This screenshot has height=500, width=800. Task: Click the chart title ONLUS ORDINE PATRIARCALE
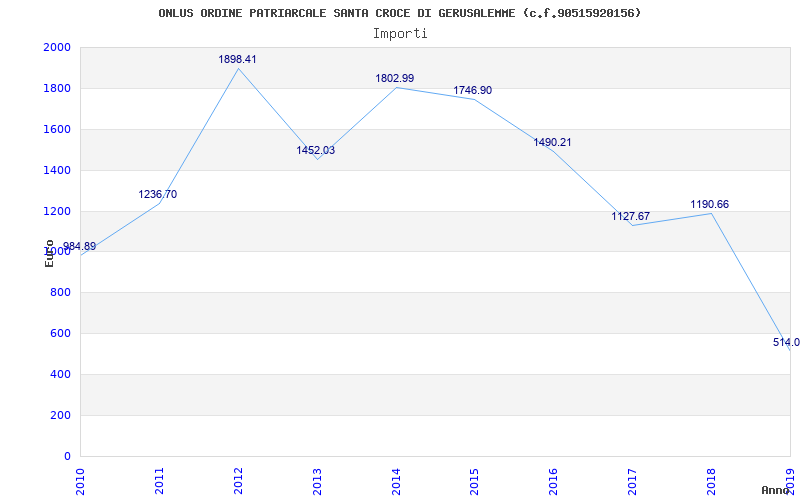click(x=399, y=13)
